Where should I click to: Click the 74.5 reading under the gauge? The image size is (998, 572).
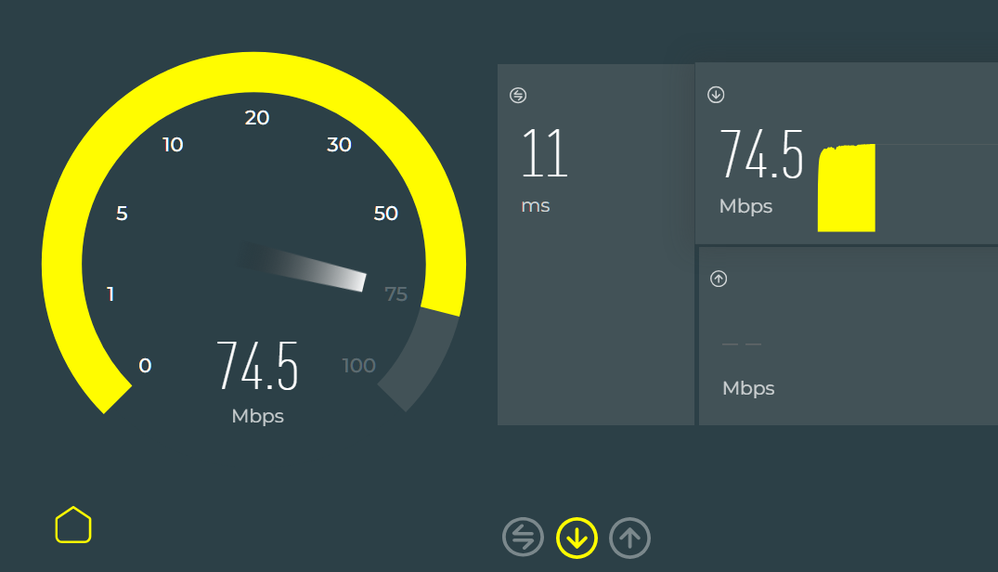pyautogui.click(x=258, y=367)
